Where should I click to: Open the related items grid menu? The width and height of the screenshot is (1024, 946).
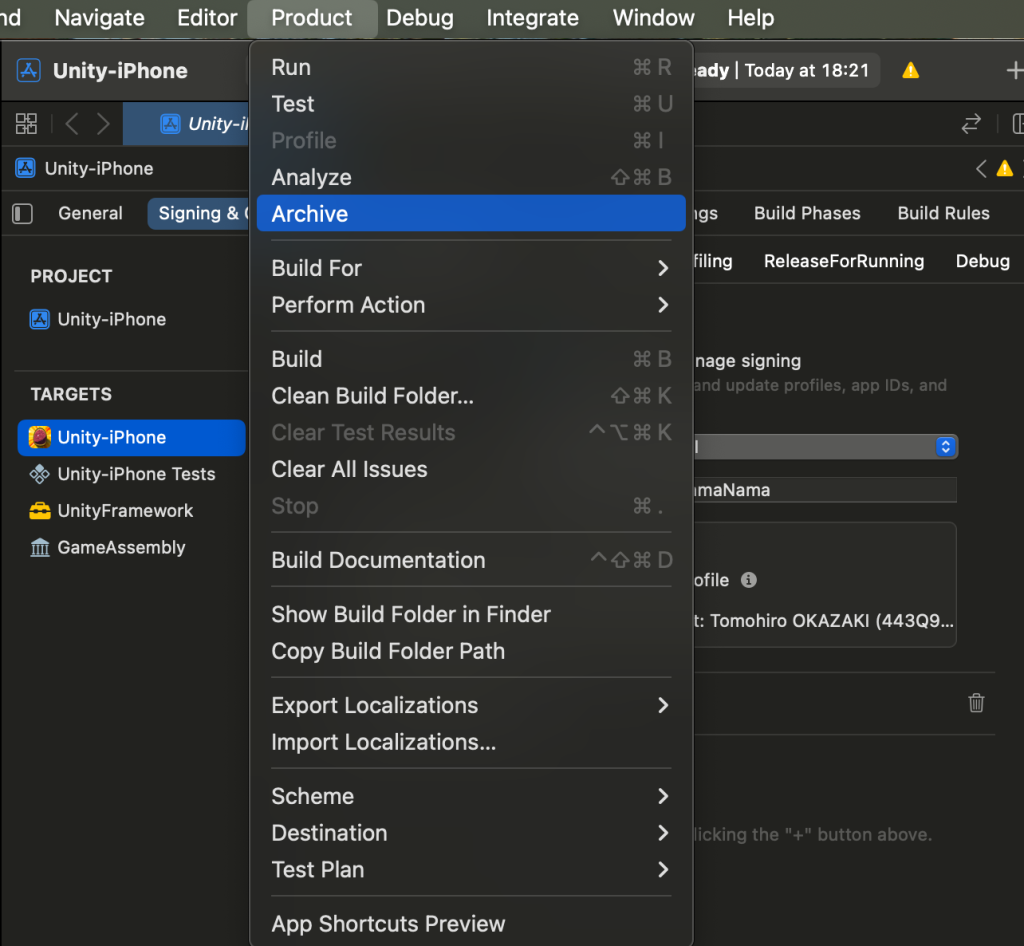[26, 123]
